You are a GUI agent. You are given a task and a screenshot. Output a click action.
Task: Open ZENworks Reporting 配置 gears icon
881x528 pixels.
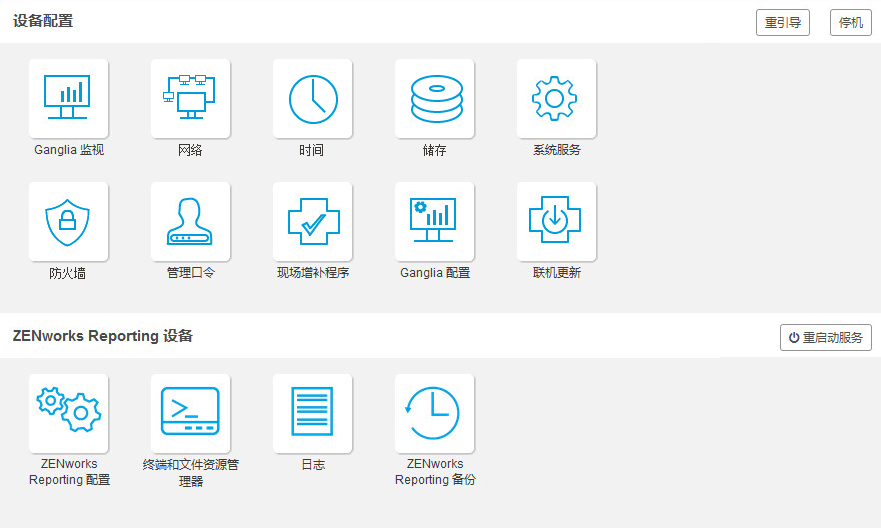69,413
